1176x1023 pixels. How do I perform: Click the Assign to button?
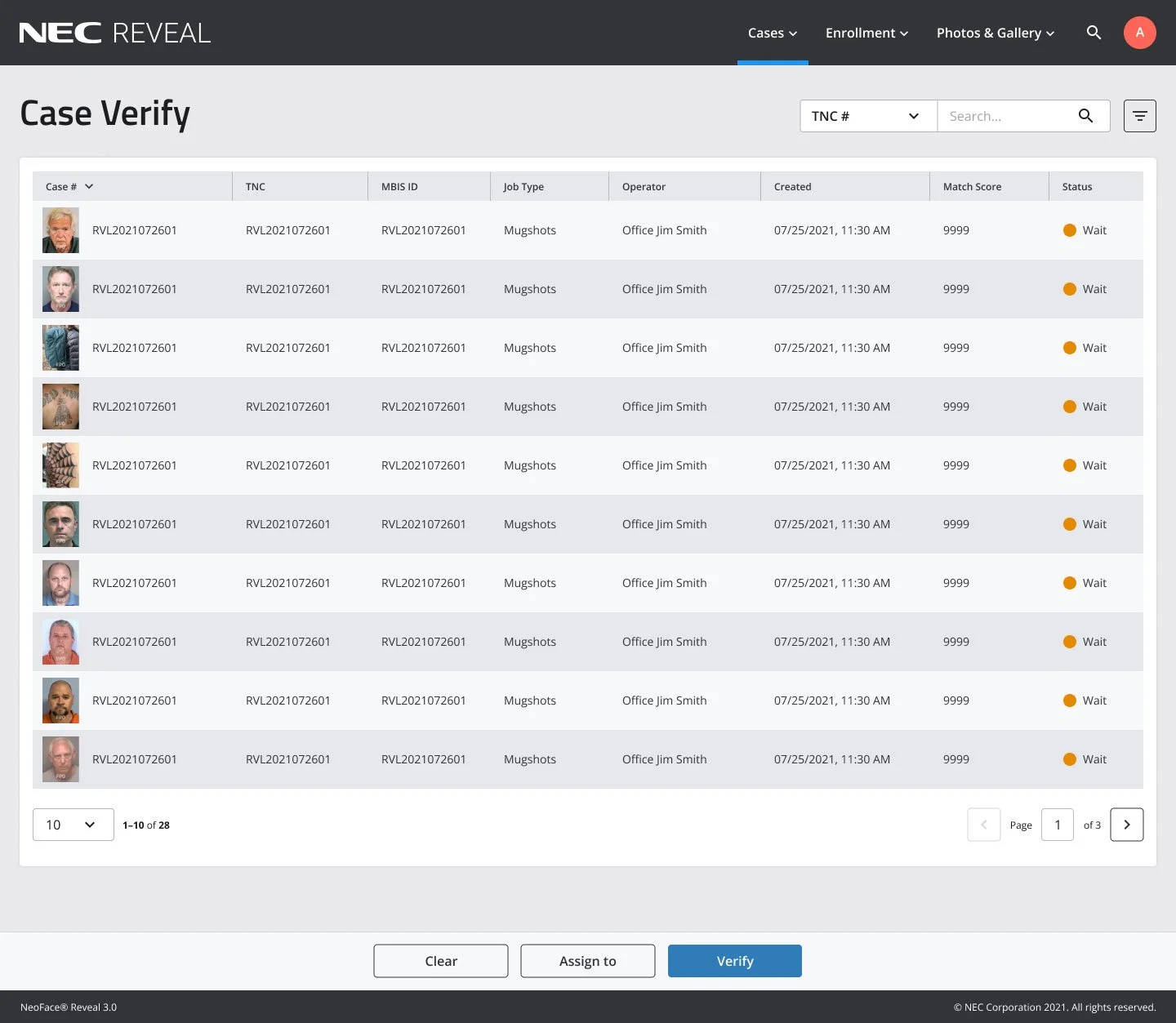pos(588,961)
